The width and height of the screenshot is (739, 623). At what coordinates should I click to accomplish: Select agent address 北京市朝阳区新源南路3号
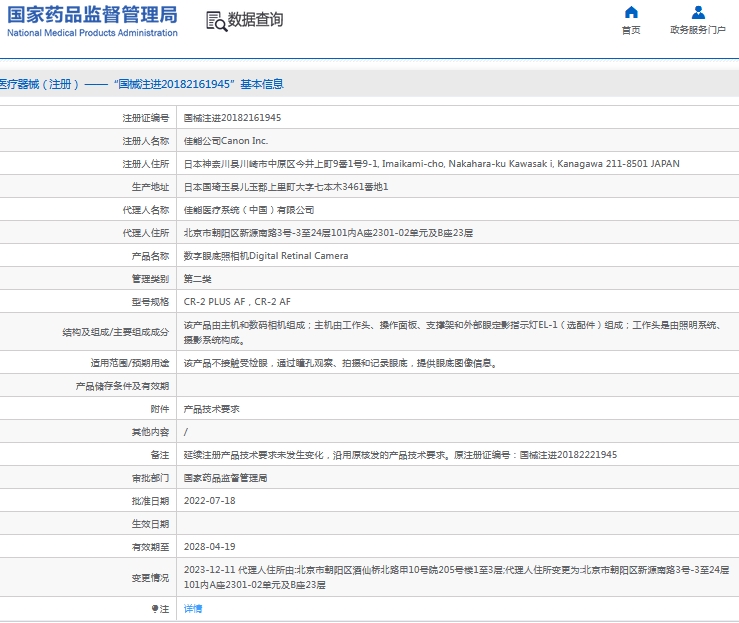click(x=328, y=233)
